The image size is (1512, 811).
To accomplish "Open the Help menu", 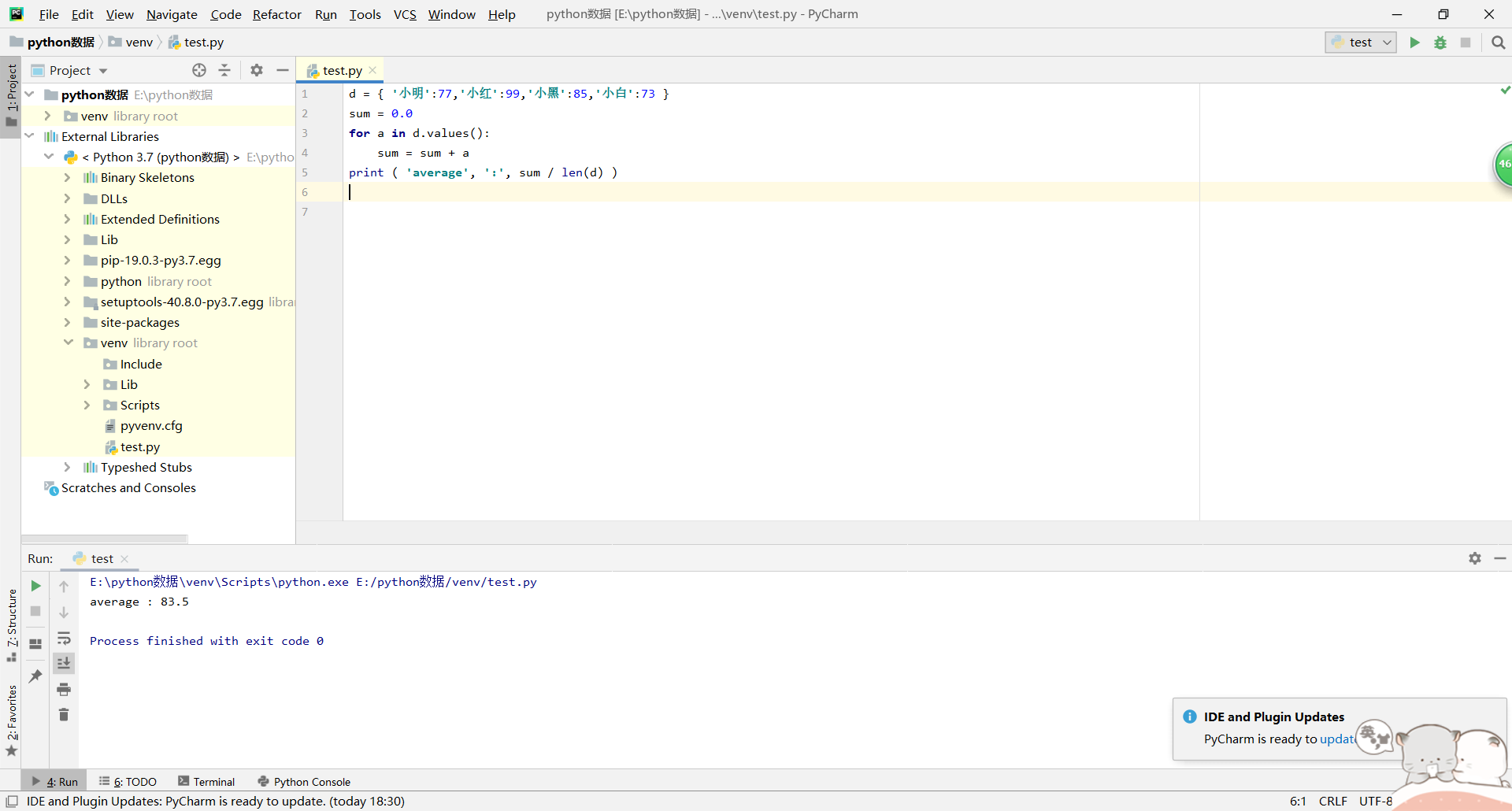I will coord(502,14).
